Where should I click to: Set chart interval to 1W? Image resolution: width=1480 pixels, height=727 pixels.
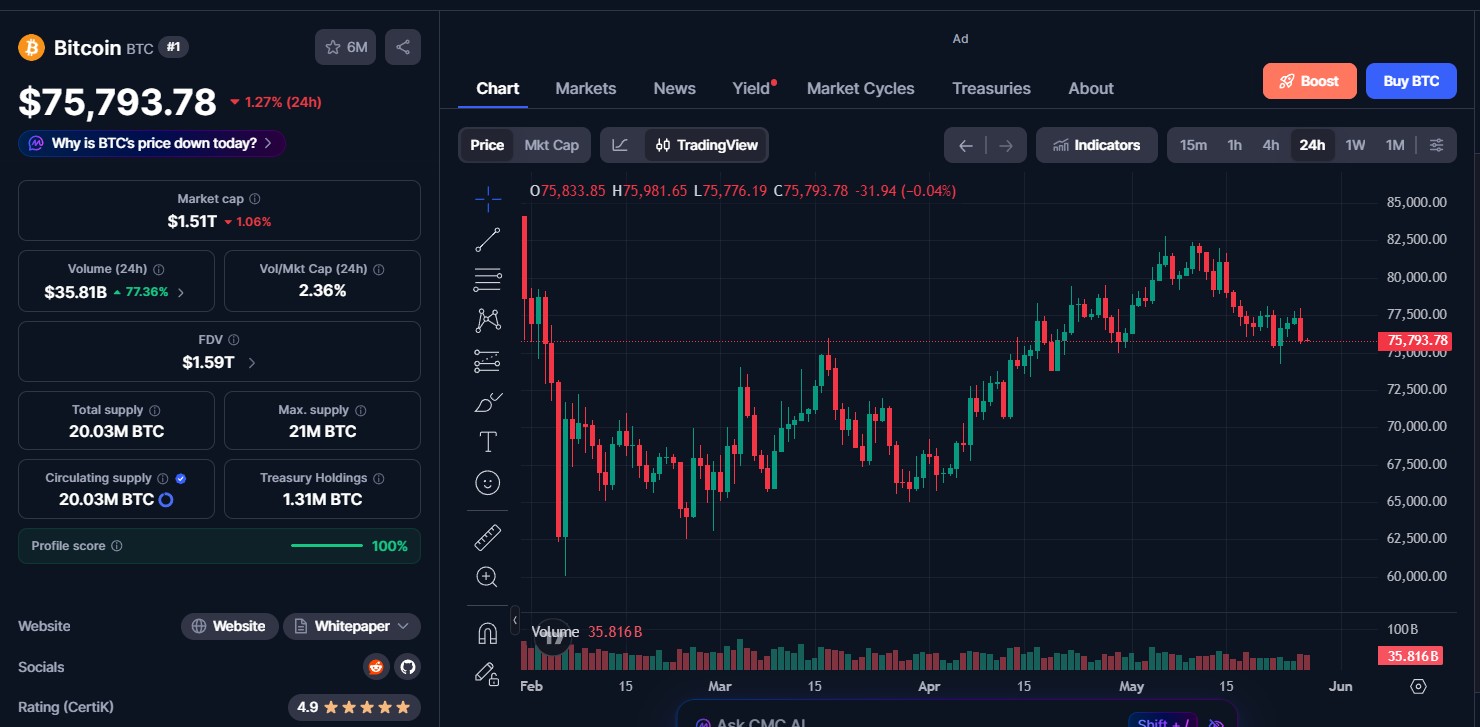point(1355,145)
